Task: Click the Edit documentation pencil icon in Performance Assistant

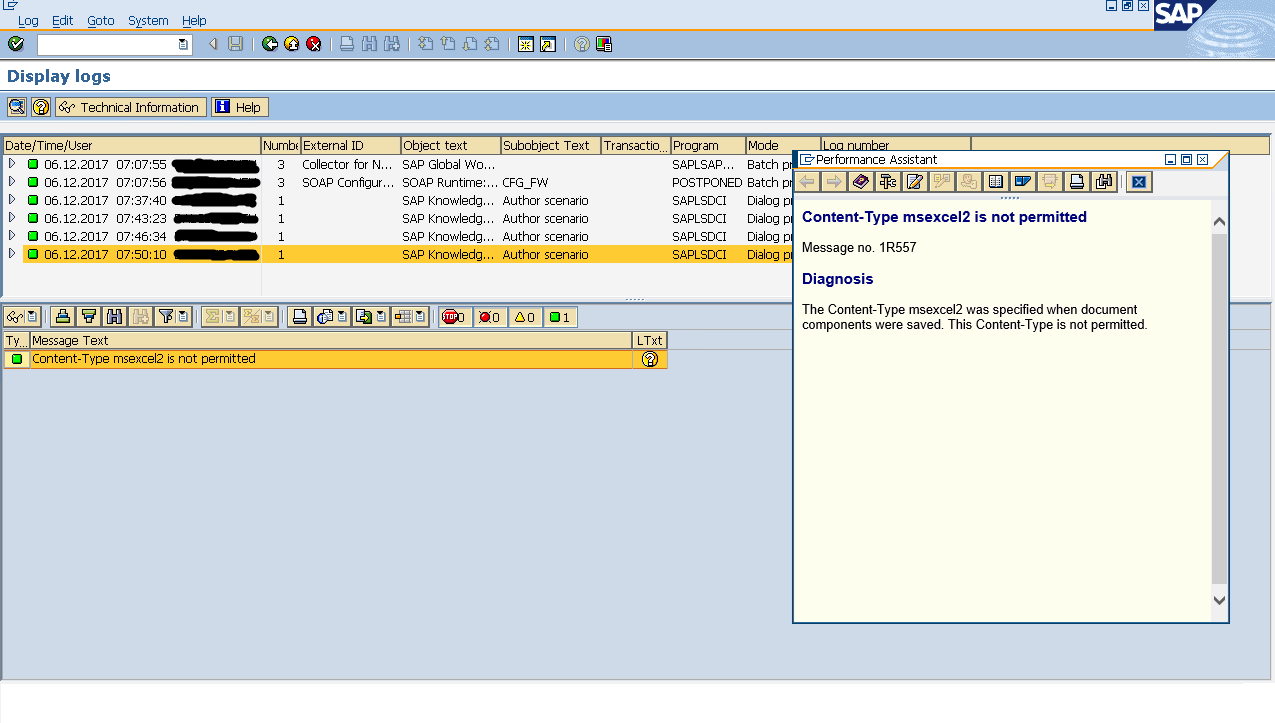Action: point(914,181)
